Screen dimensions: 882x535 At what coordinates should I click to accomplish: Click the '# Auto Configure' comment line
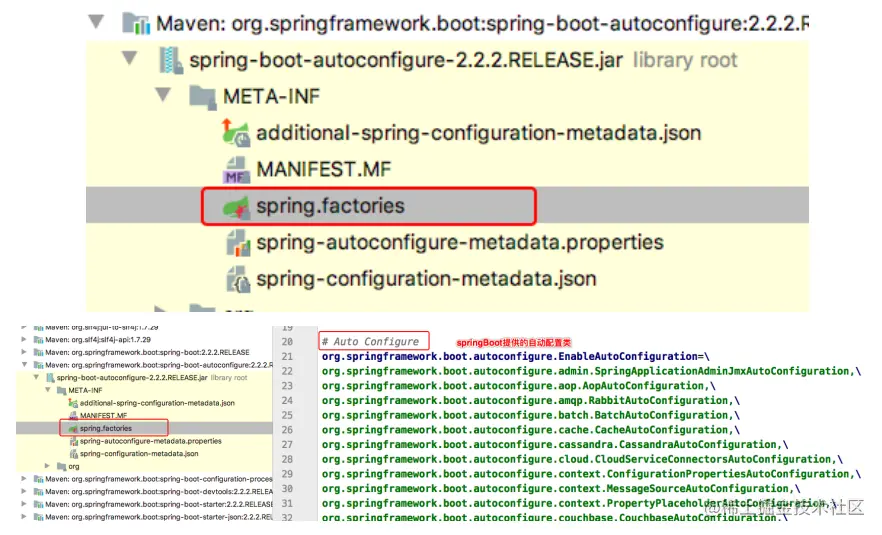tap(370, 341)
